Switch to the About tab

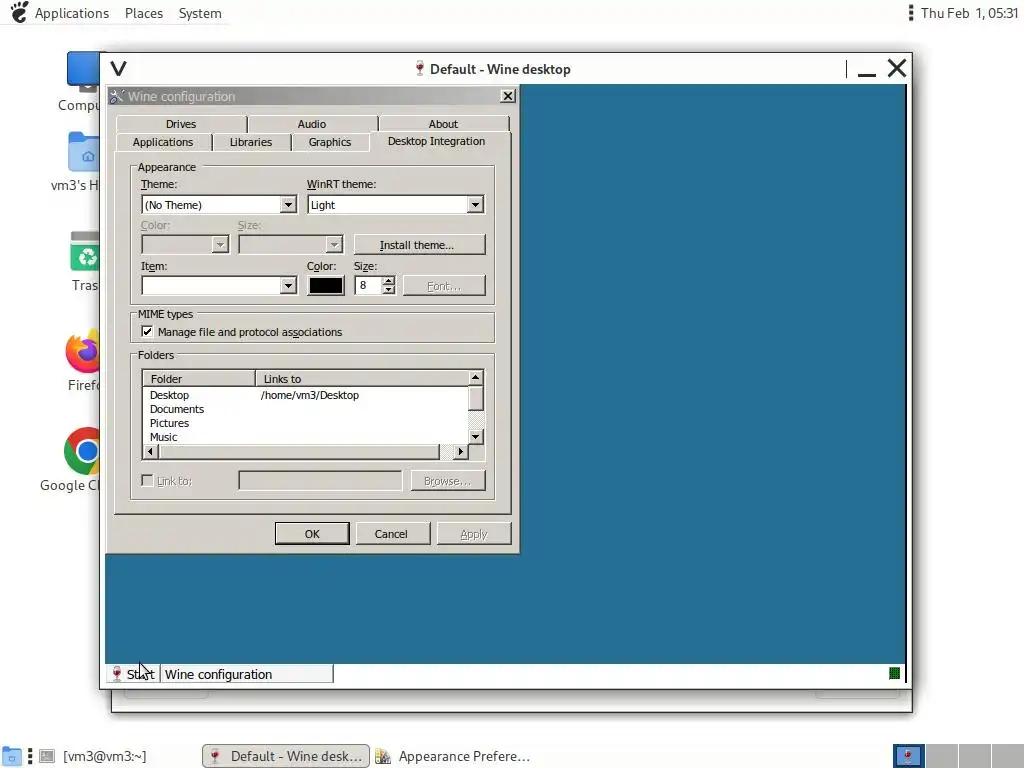pos(443,123)
